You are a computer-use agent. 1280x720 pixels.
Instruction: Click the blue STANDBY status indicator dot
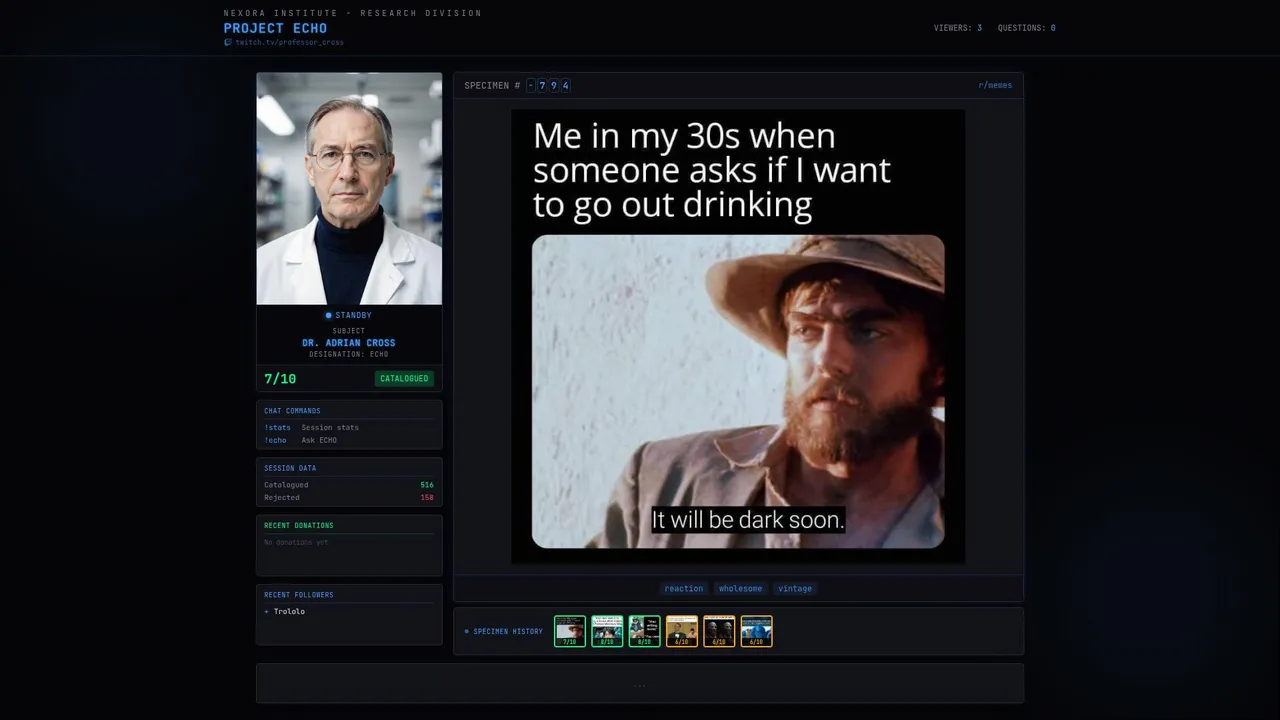point(329,315)
